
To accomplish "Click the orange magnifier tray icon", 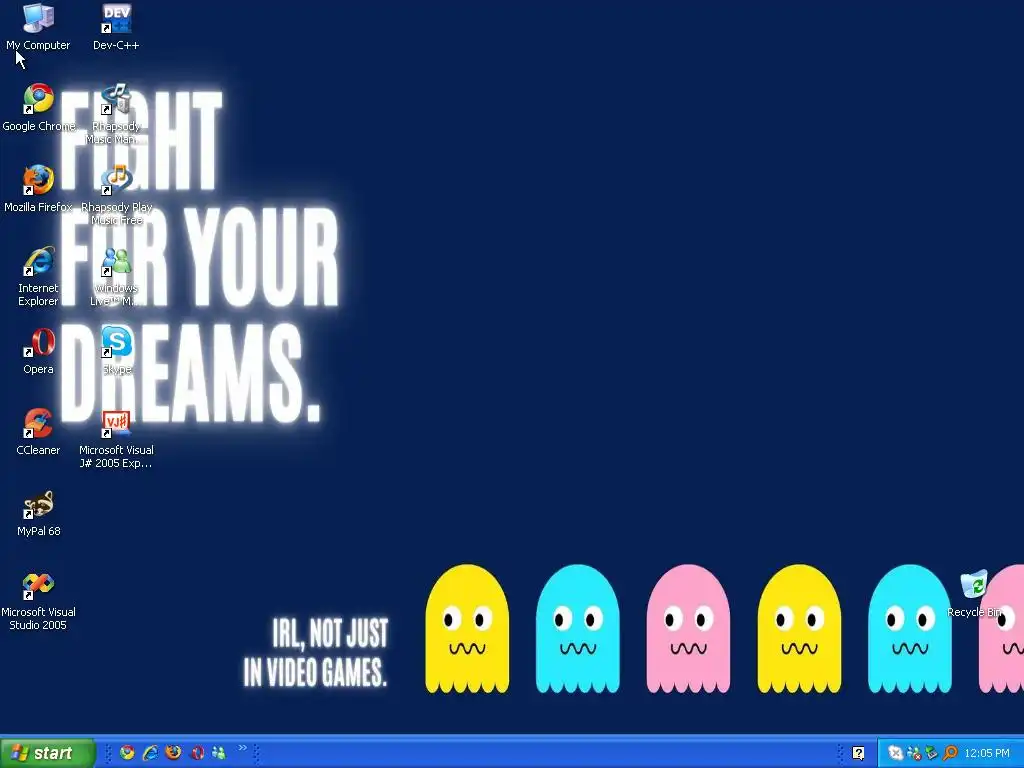I will pos(950,754).
